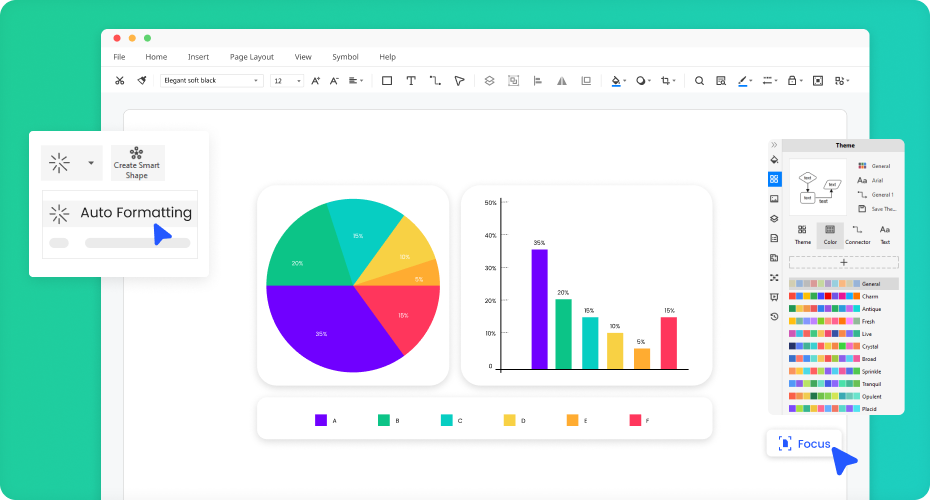The height and width of the screenshot is (500, 930).
Task: Click the image icon in right sidebar
Action: click(774, 199)
